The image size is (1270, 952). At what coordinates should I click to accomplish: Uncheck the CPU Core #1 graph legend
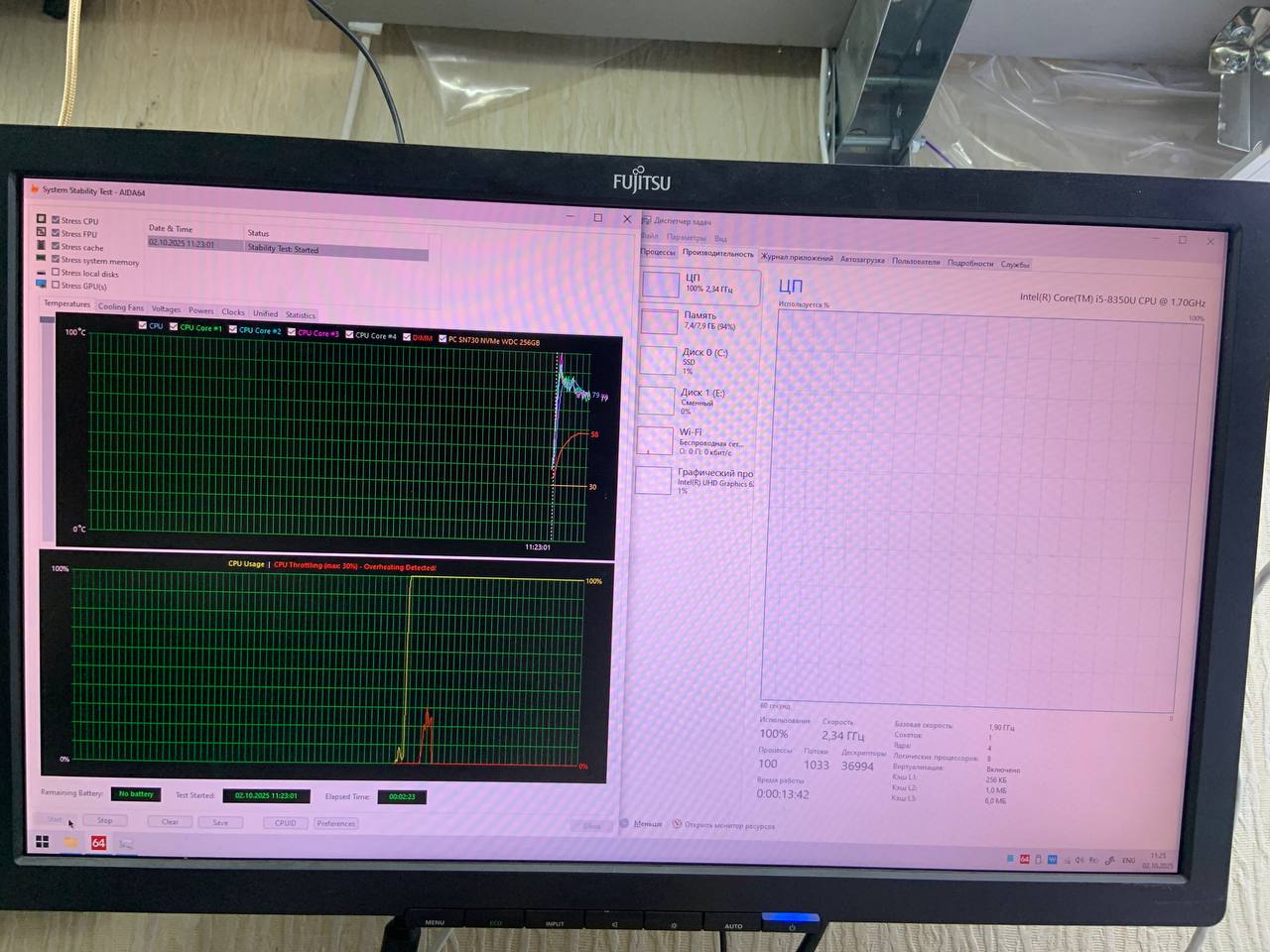click(x=175, y=326)
